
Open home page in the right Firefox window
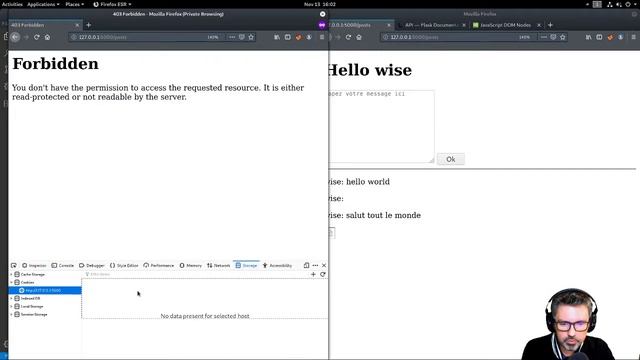coord(359,37)
